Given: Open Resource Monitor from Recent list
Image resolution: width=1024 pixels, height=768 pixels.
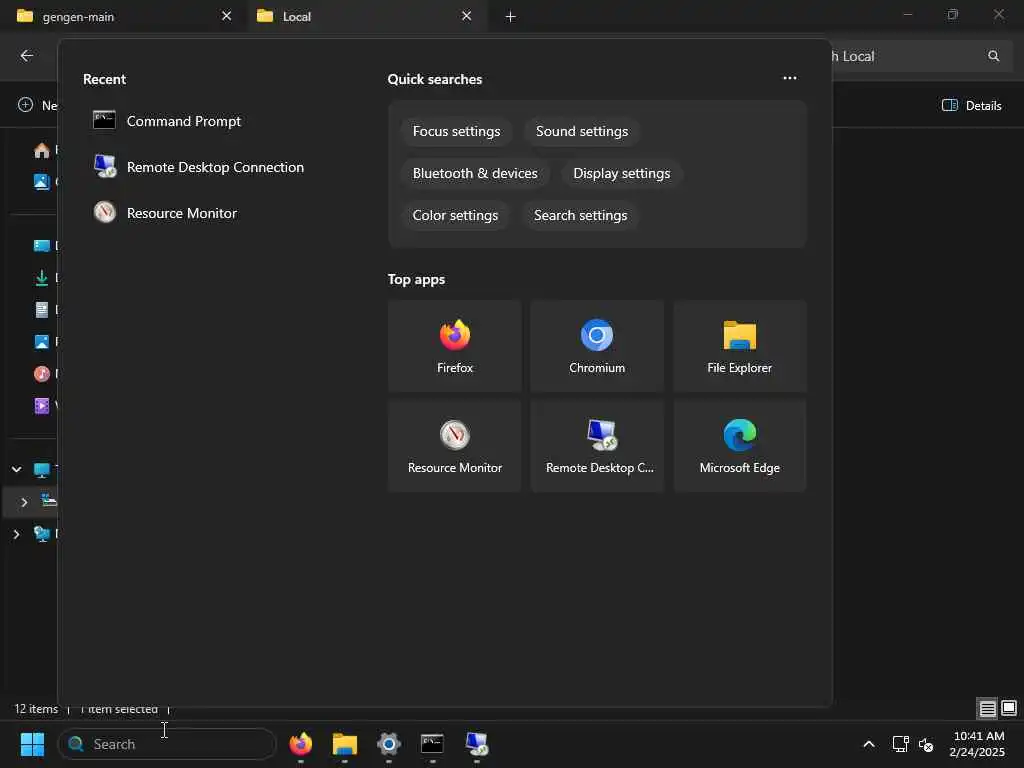Looking at the screenshot, I should pyautogui.click(x=165, y=213).
